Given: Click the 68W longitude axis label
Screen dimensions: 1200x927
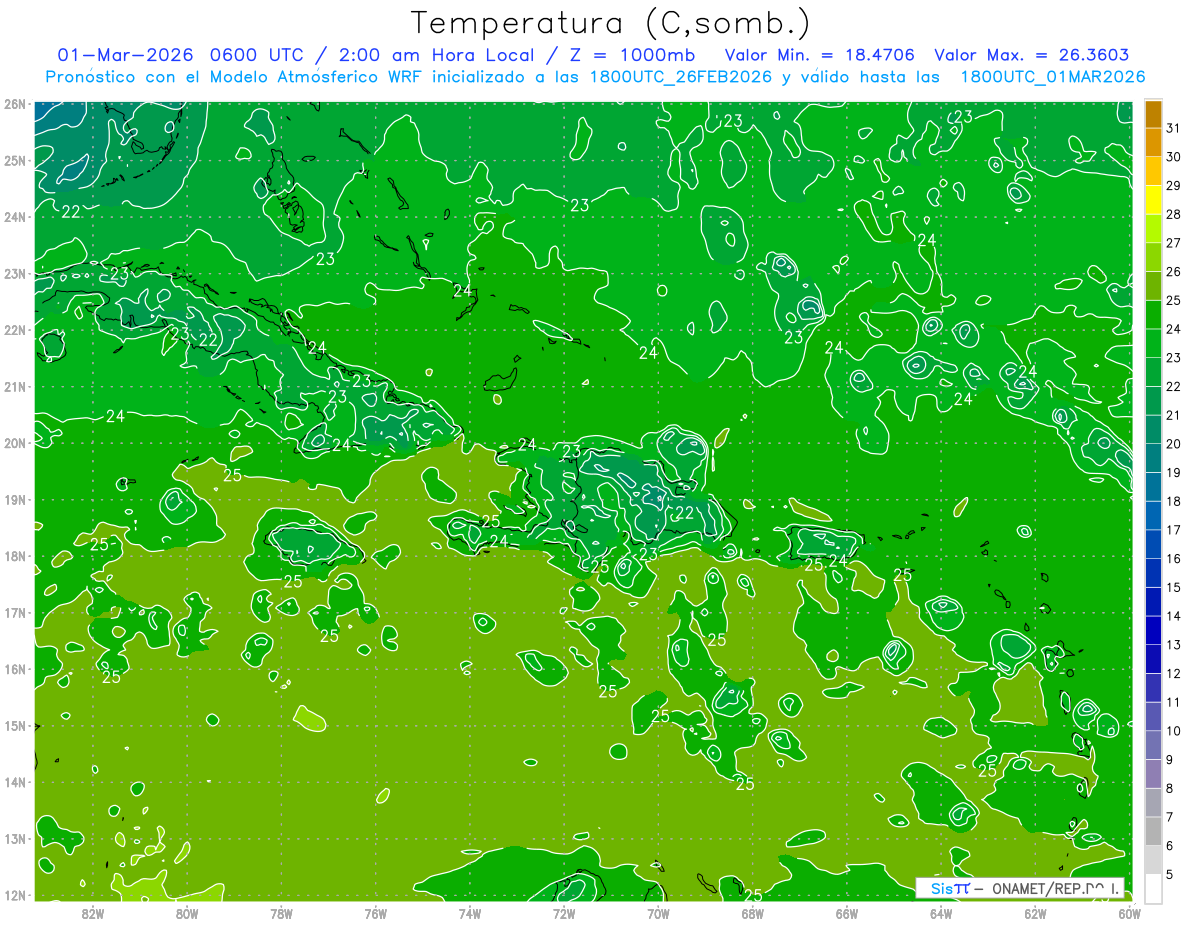Looking at the screenshot, I should point(752,913).
